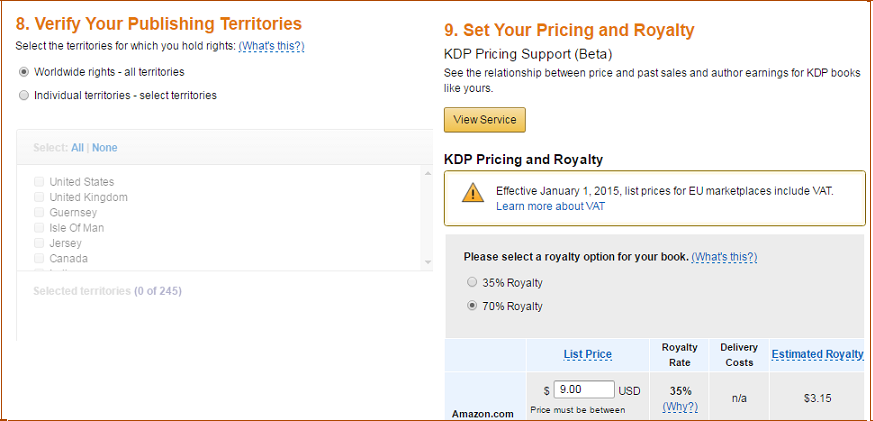Click the Estimated Royalty header link
The image size is (873, 421).
point(817,354)
